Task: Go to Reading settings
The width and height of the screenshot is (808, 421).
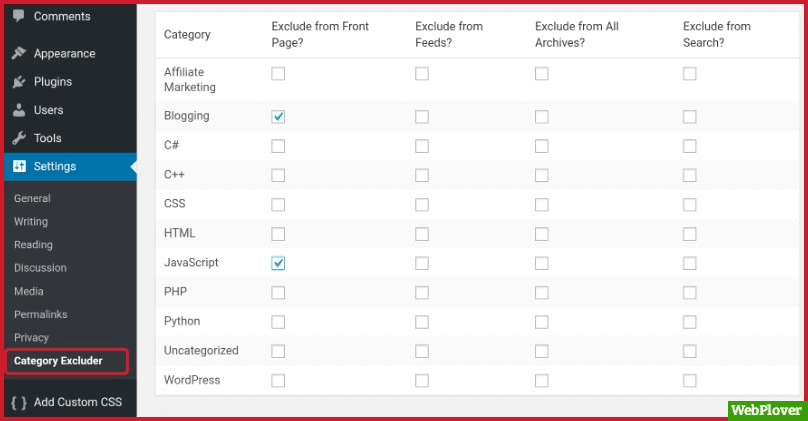Action: tap(33, 244)
